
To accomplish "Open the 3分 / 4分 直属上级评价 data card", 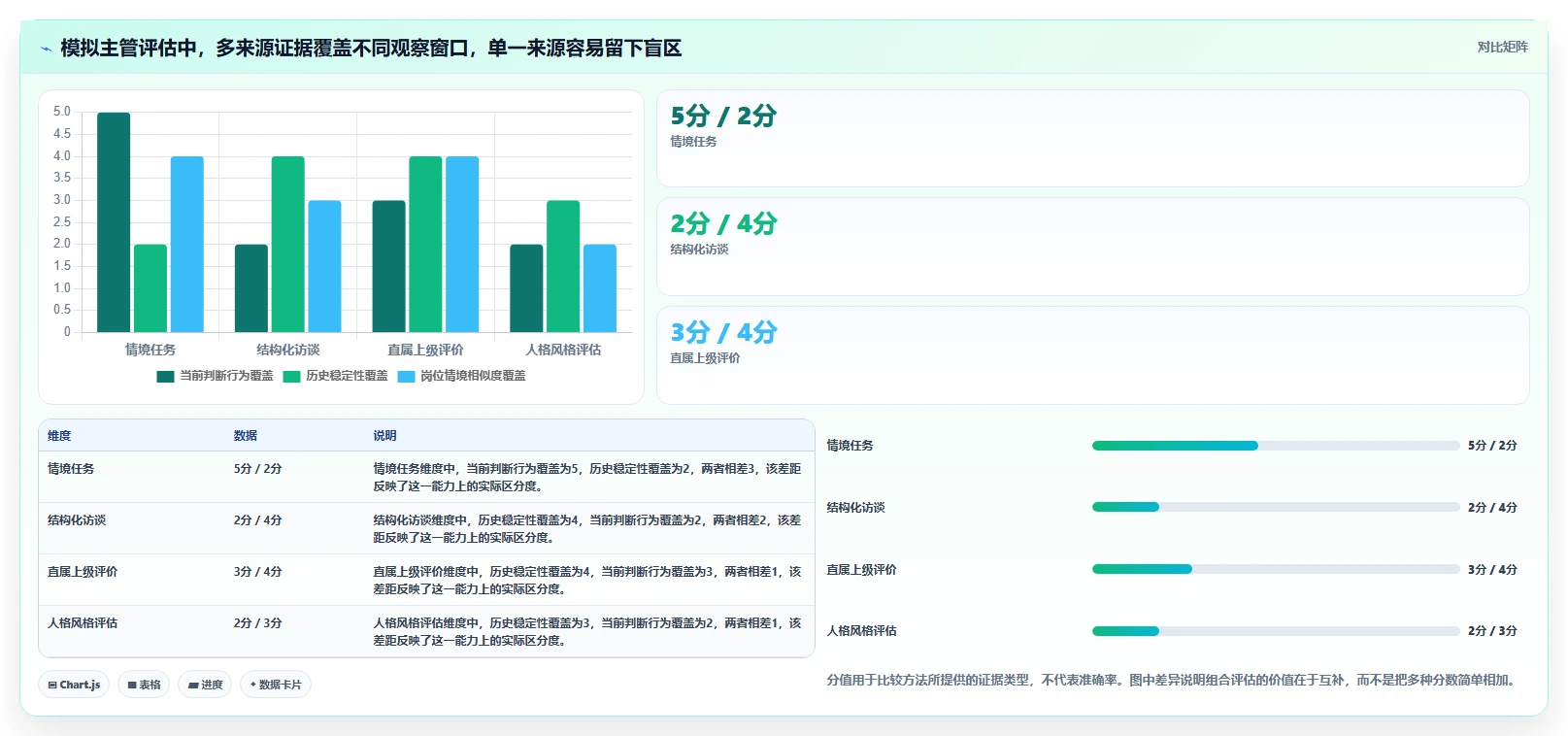I will (1093, 355).
